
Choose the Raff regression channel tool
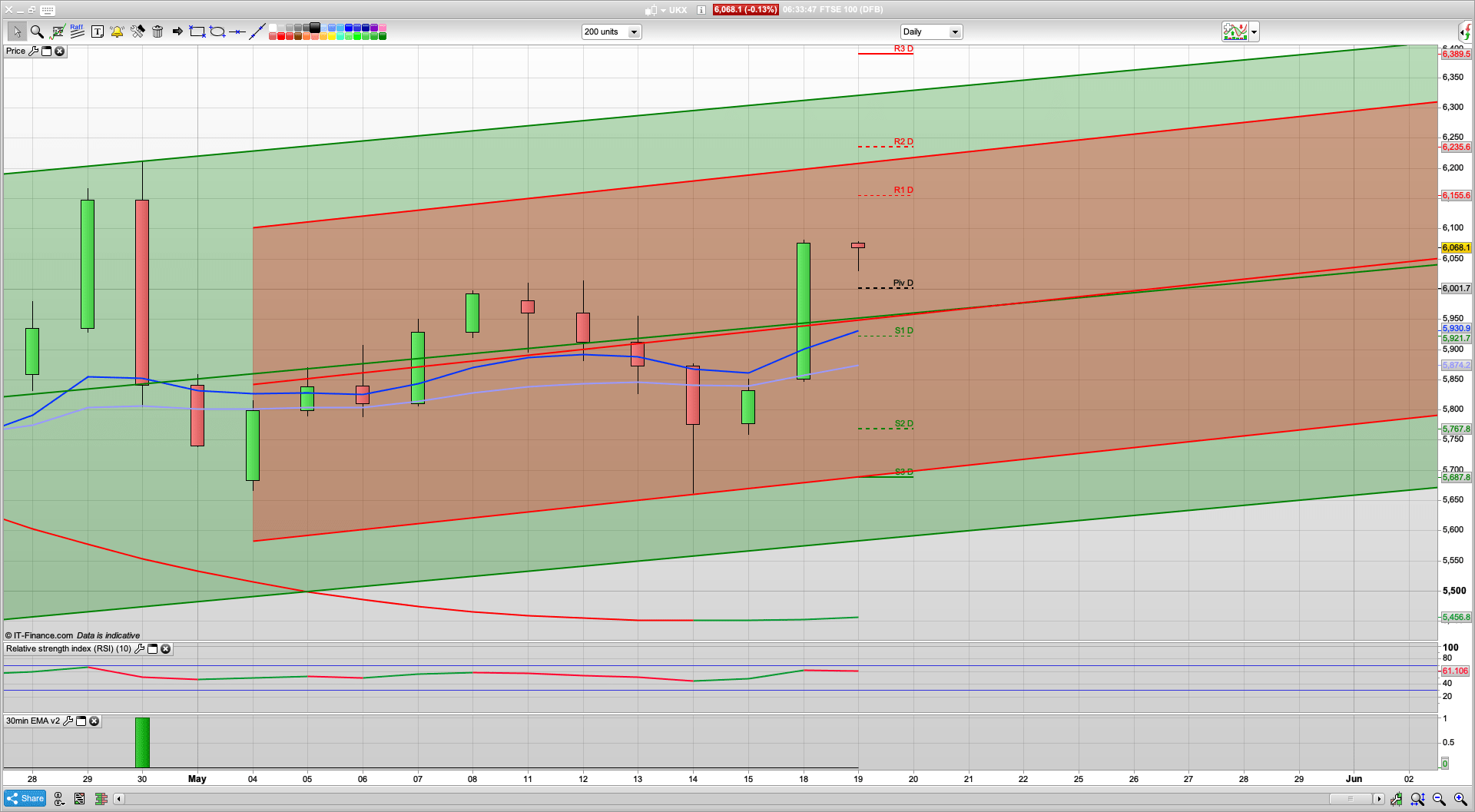[77, 31]
